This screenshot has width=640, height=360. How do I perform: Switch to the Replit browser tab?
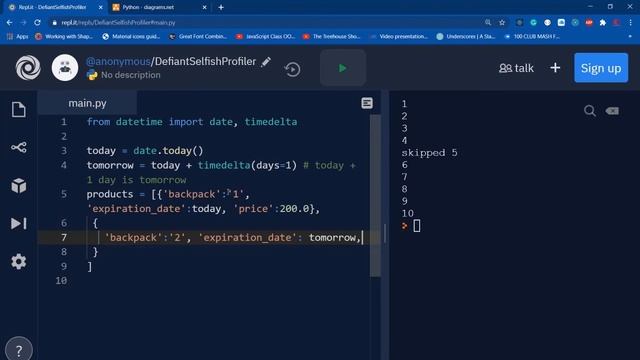[x=53, y=7]
